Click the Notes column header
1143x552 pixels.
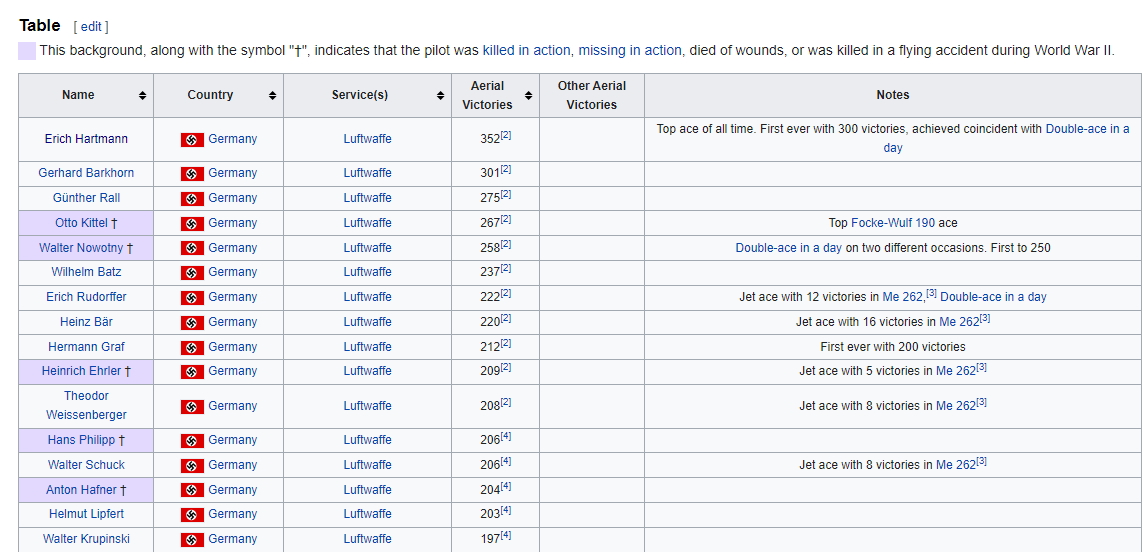892,96
